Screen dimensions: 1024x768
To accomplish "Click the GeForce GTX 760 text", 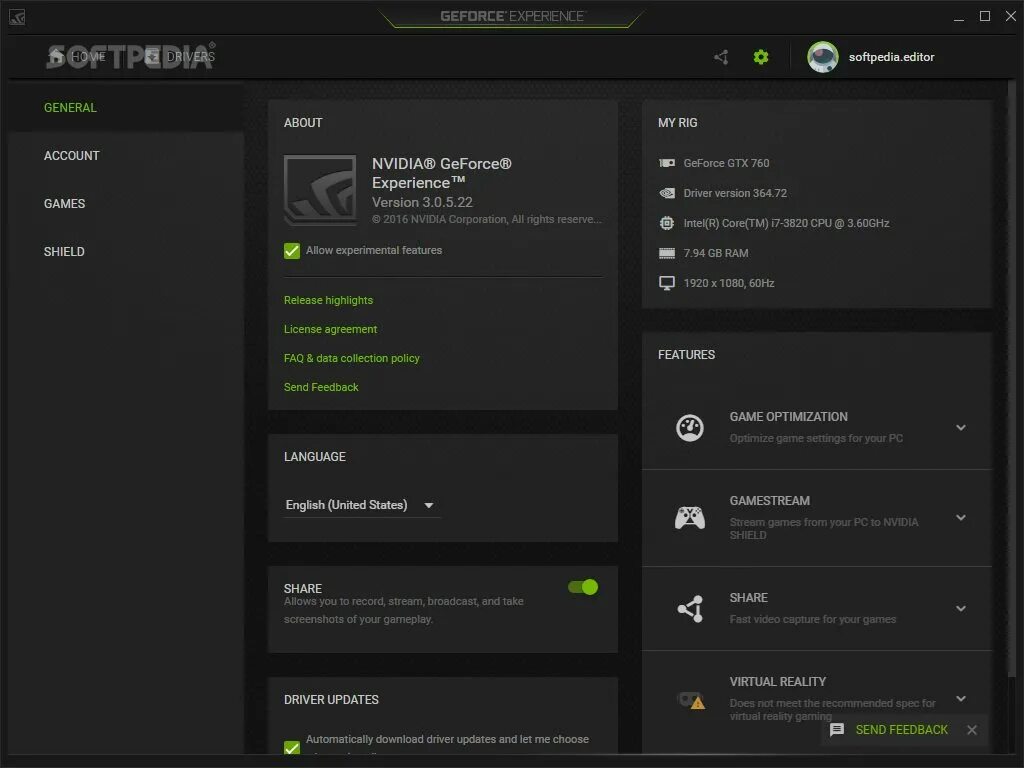I will [726, 163].
